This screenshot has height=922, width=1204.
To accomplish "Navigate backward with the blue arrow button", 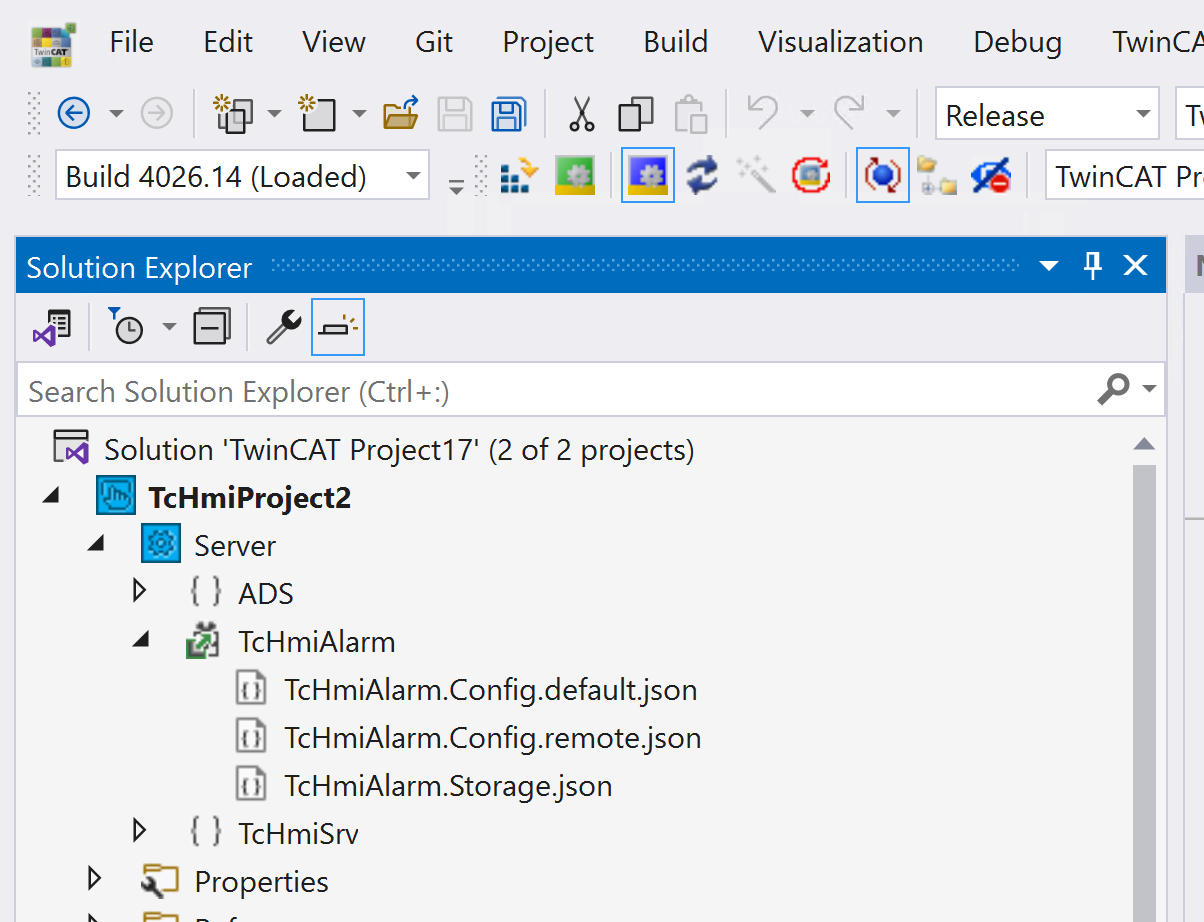I will (74, 114).
